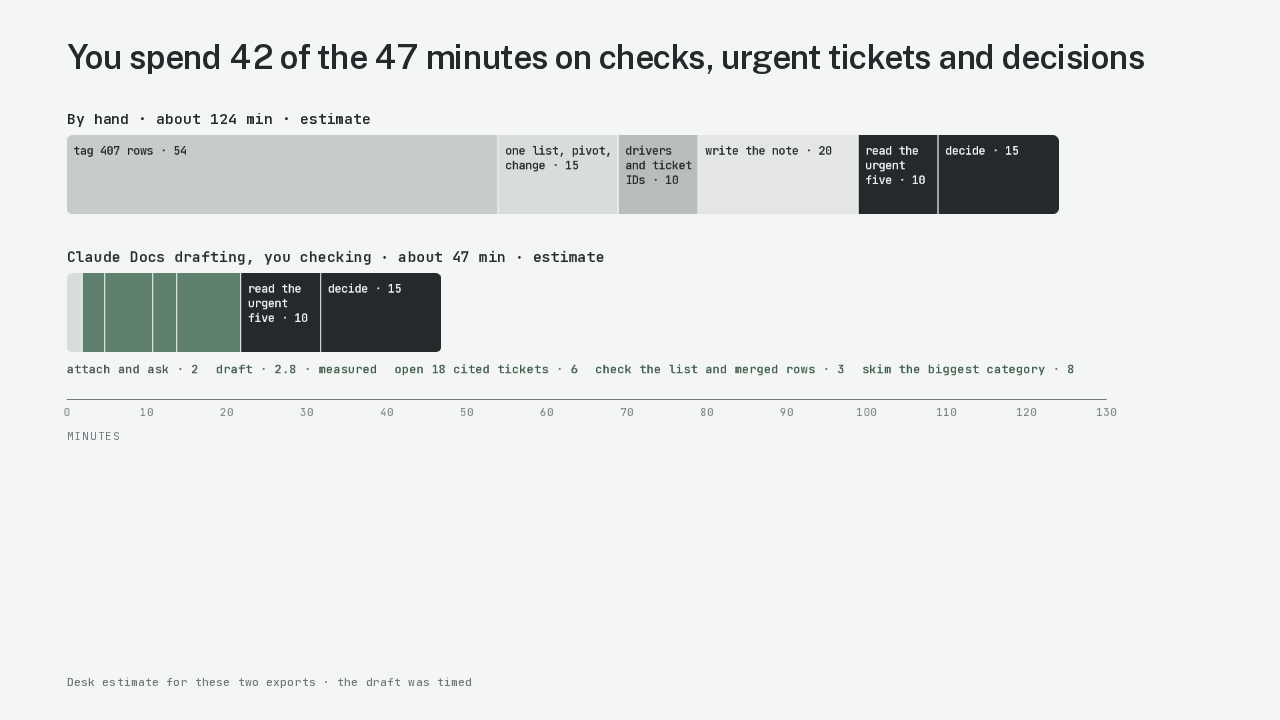Click the 50 tick on the minutes axis
Viewport: 1280px width, 720px height.
click(x=467, y=412)
